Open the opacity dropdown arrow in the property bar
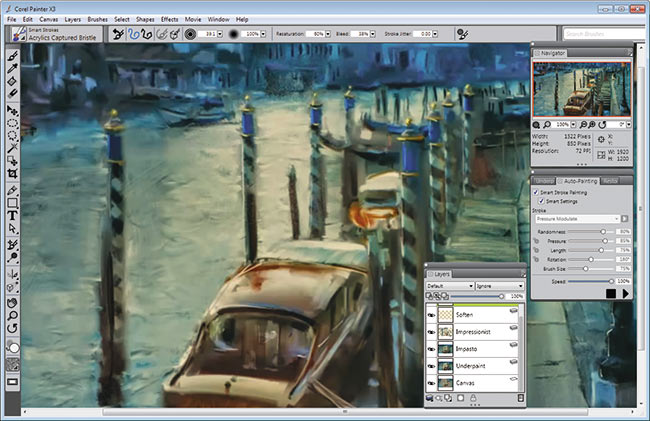Image resolution: width=650 pixels, height=421 pixels. pyautogui.click(x=263, y=34)
